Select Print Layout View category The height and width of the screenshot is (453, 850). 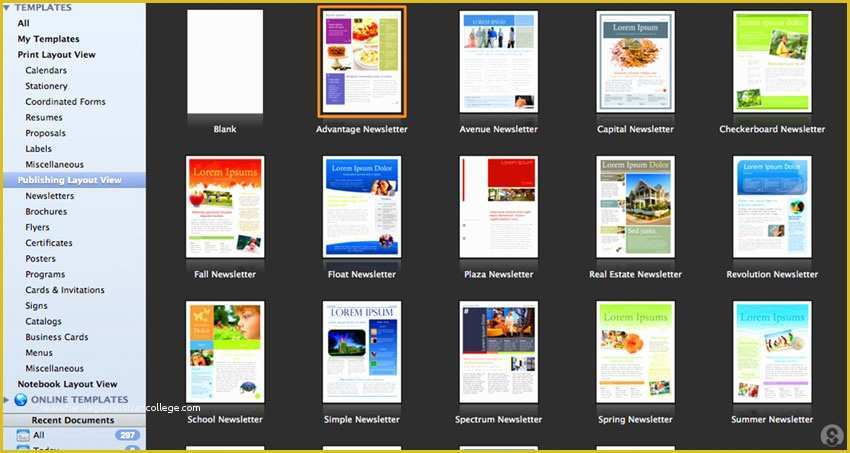[x=56, y=55]
